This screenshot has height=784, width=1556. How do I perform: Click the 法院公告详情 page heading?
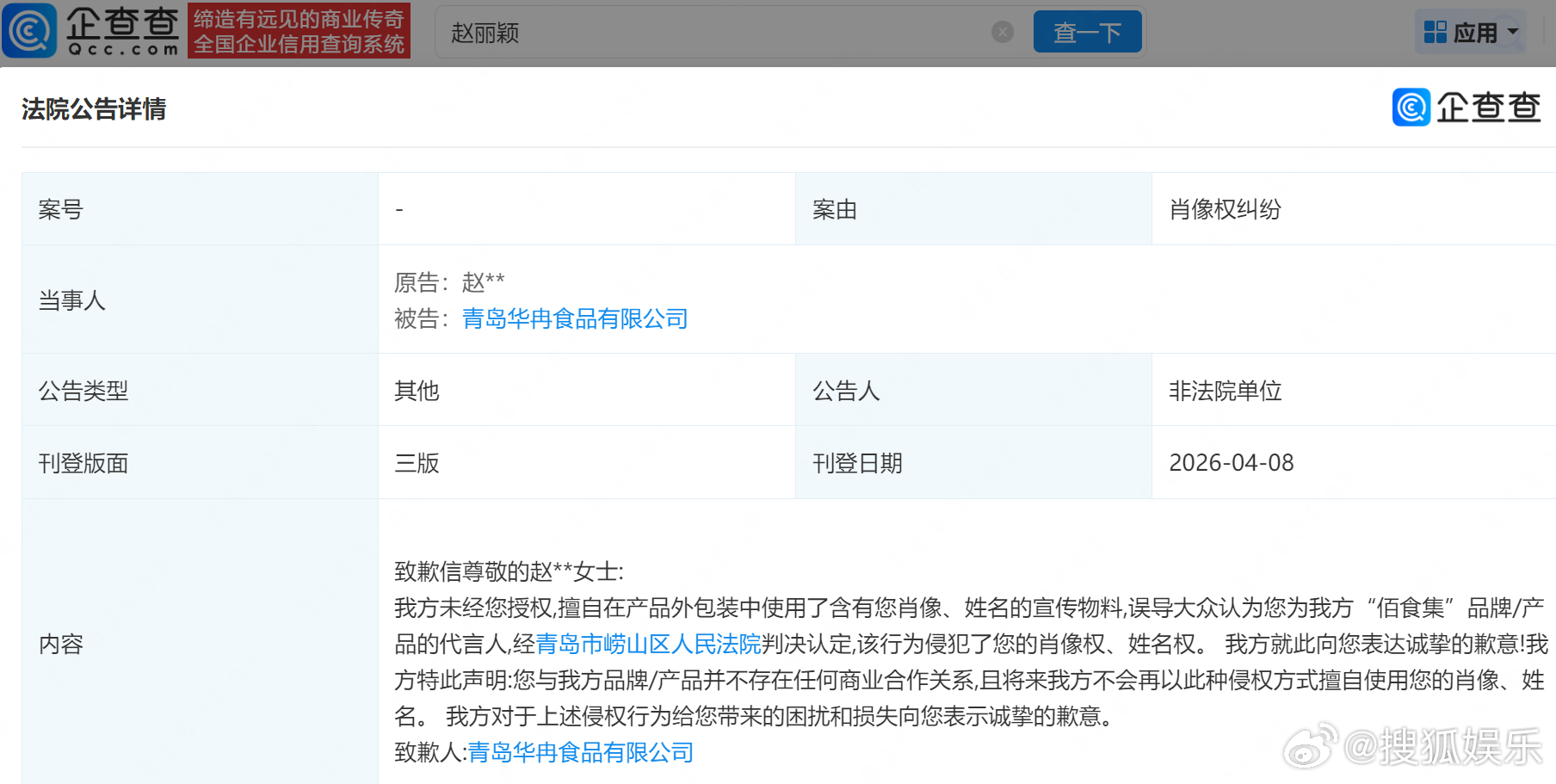point(94,109)
